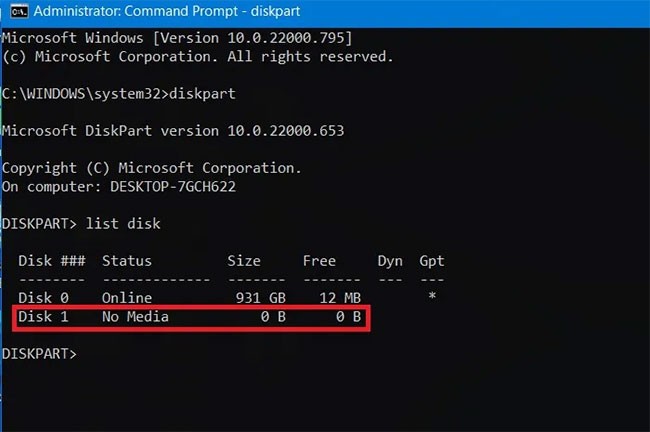Click the Microsoft Windows version line

(176, 38)
